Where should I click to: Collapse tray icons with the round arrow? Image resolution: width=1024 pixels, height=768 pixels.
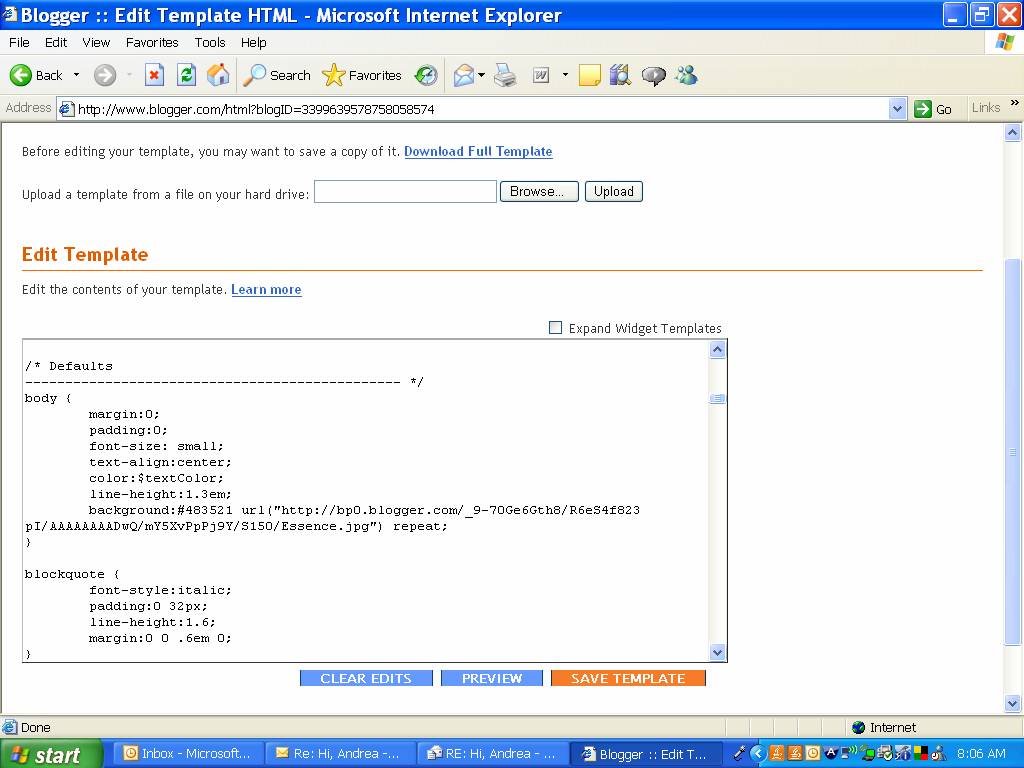pos(758,753)
